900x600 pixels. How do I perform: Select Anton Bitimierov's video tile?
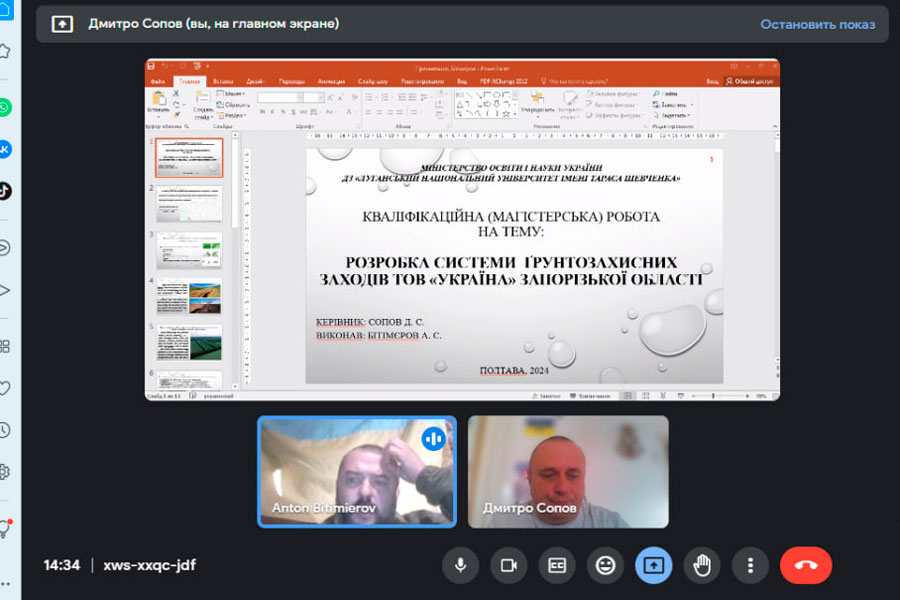[x=357, y=471]
